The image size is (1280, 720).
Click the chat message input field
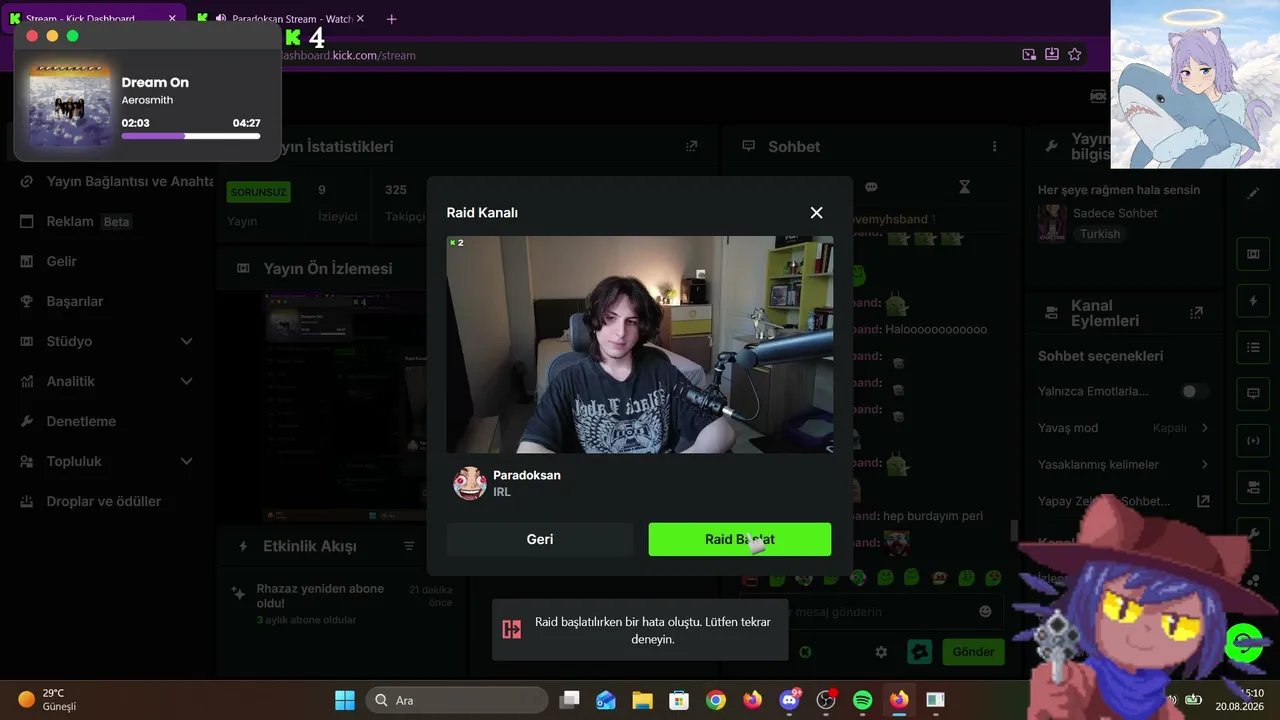point(870,611)
